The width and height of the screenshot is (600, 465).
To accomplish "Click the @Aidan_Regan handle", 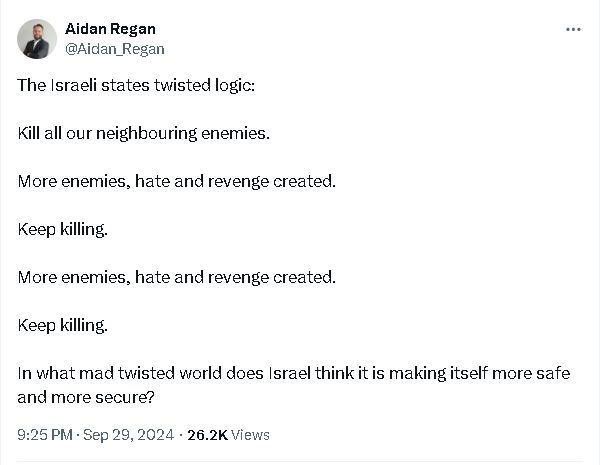I will click(x=114, y=49).
